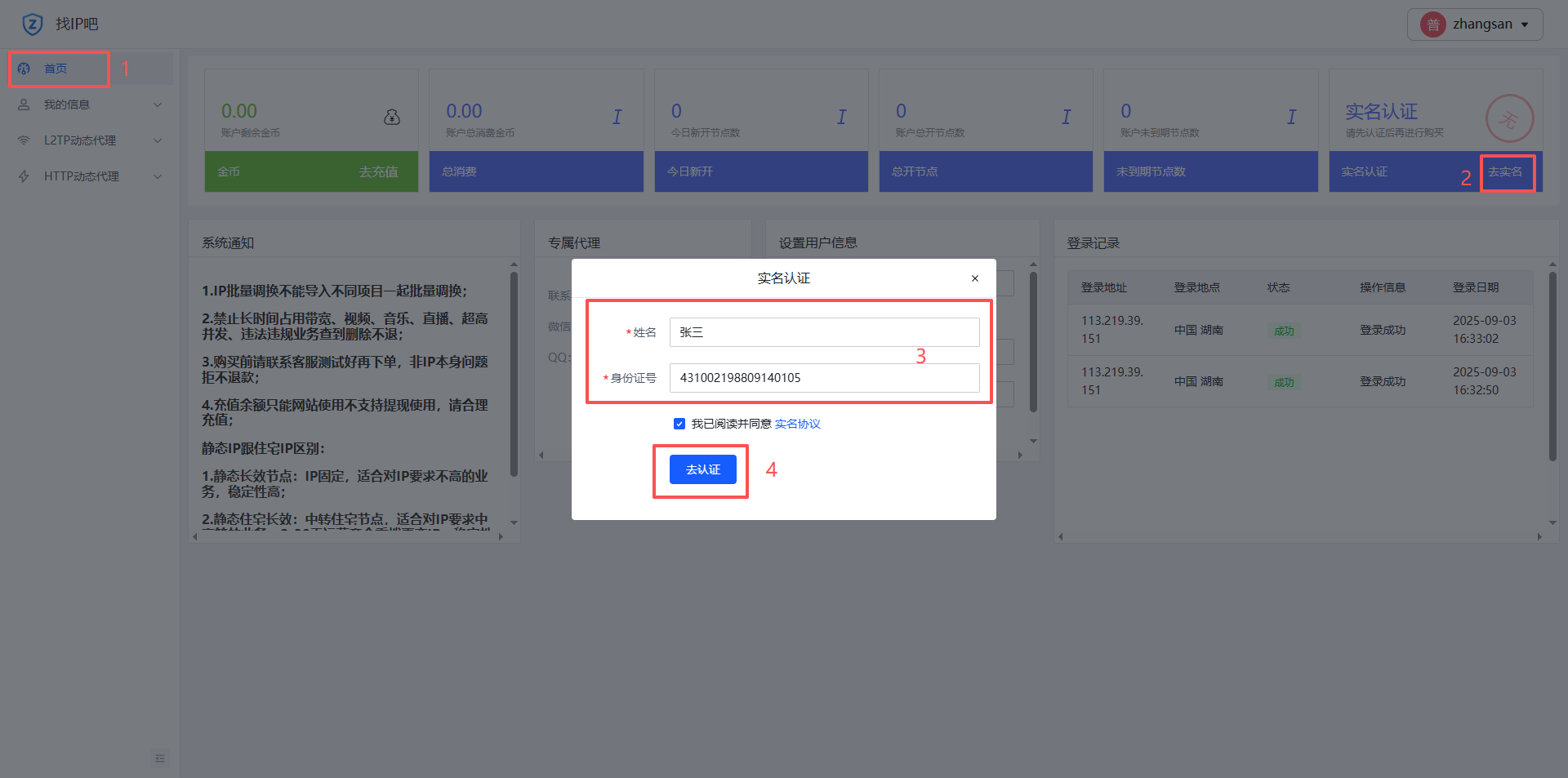Viewport: 1568px width, 778px height.
Task: Click scroll-down arrow in 系统通知 panel
Action: click(514, 522)
